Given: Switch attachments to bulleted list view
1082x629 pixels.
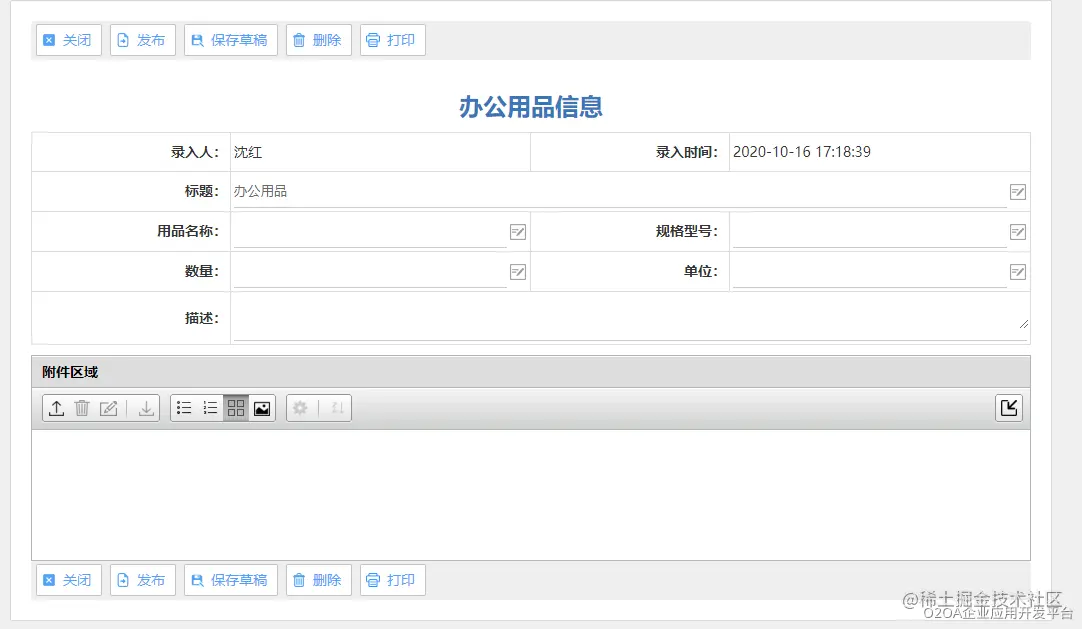Looking at the screenshot, I should click(184, 408).
